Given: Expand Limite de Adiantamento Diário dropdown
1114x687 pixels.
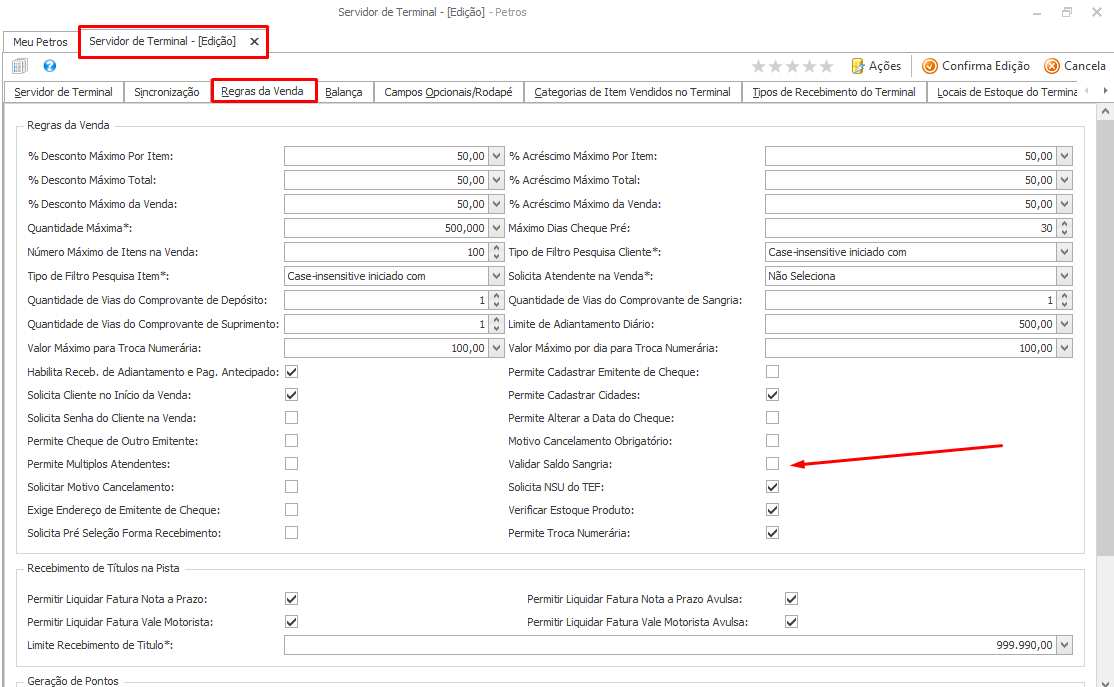Looking at the screenshot, I should click(1064, 325).
